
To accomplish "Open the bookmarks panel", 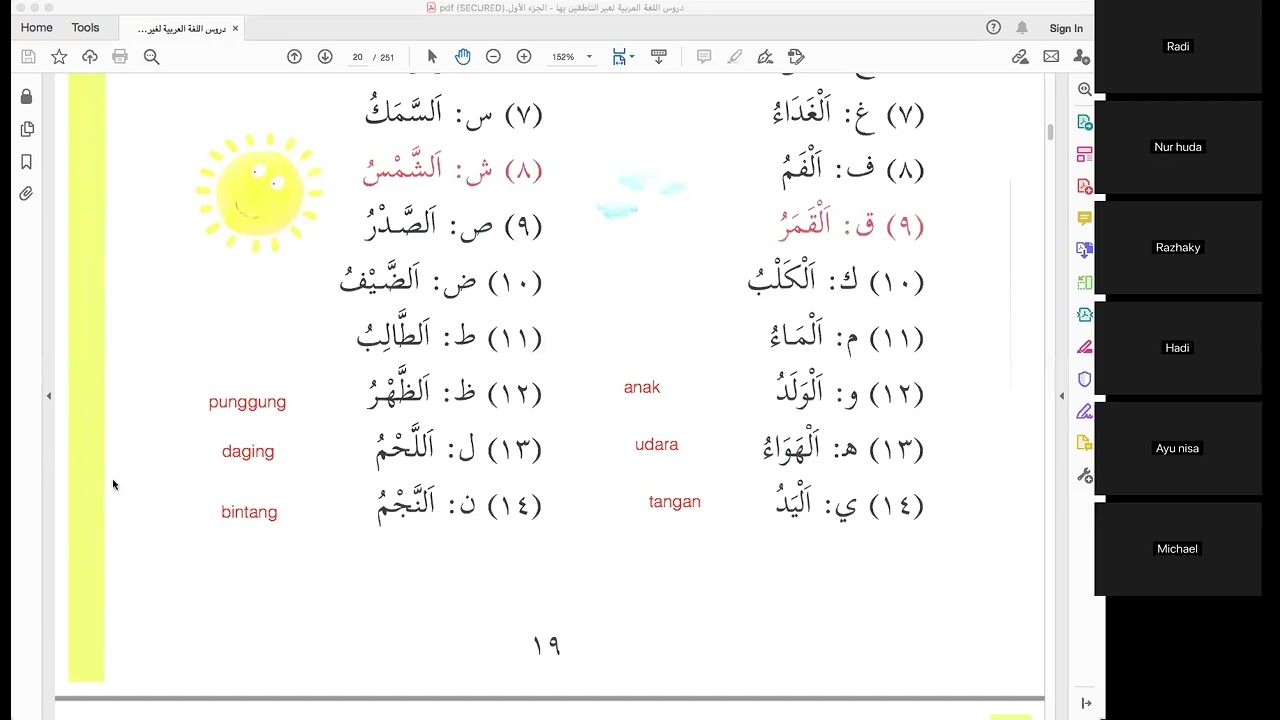I will click(x=27, y=162).
